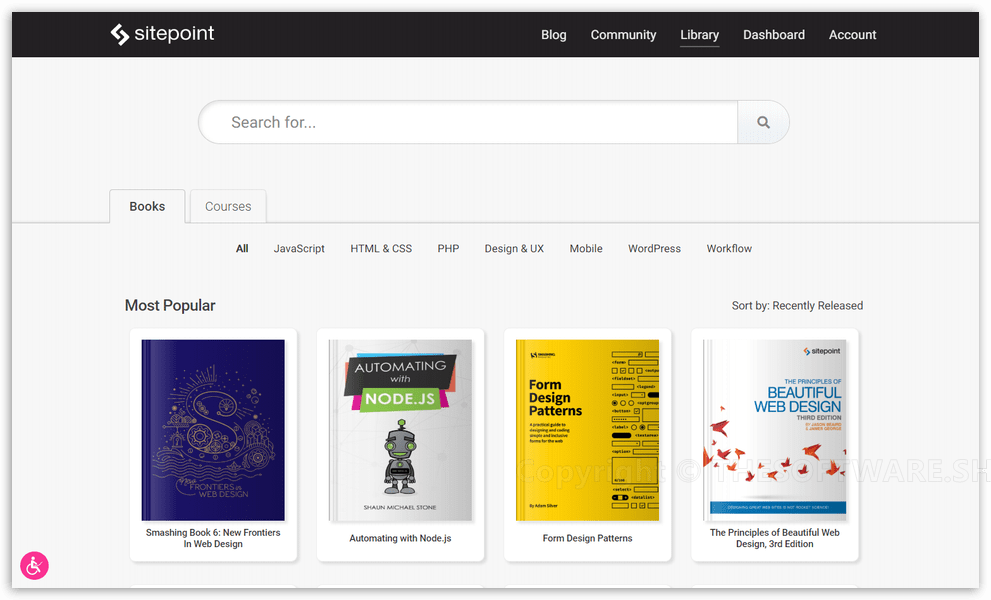Click the Most Popular heading
The image size is (991, 600).
coord(170,305)
